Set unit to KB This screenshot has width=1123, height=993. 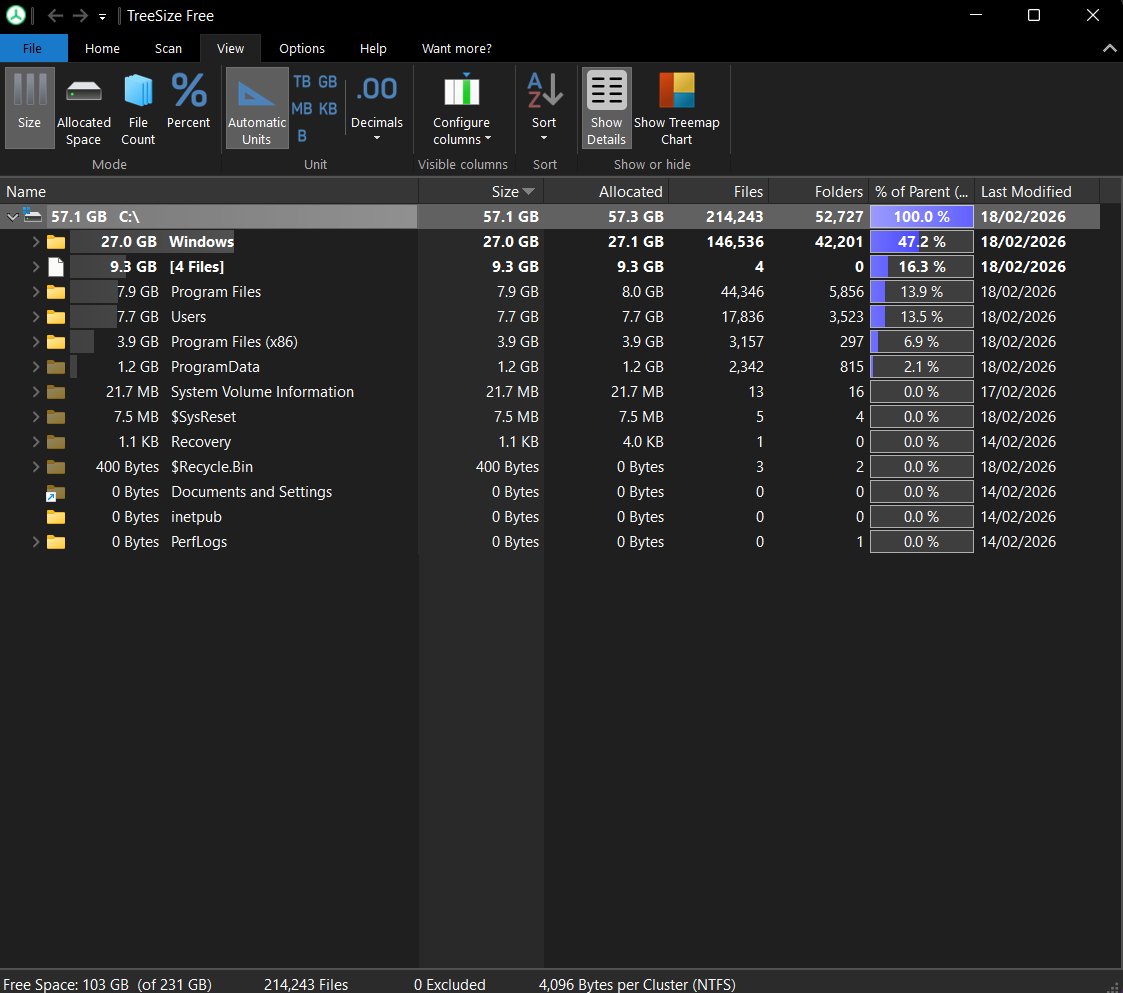point(328,108)
